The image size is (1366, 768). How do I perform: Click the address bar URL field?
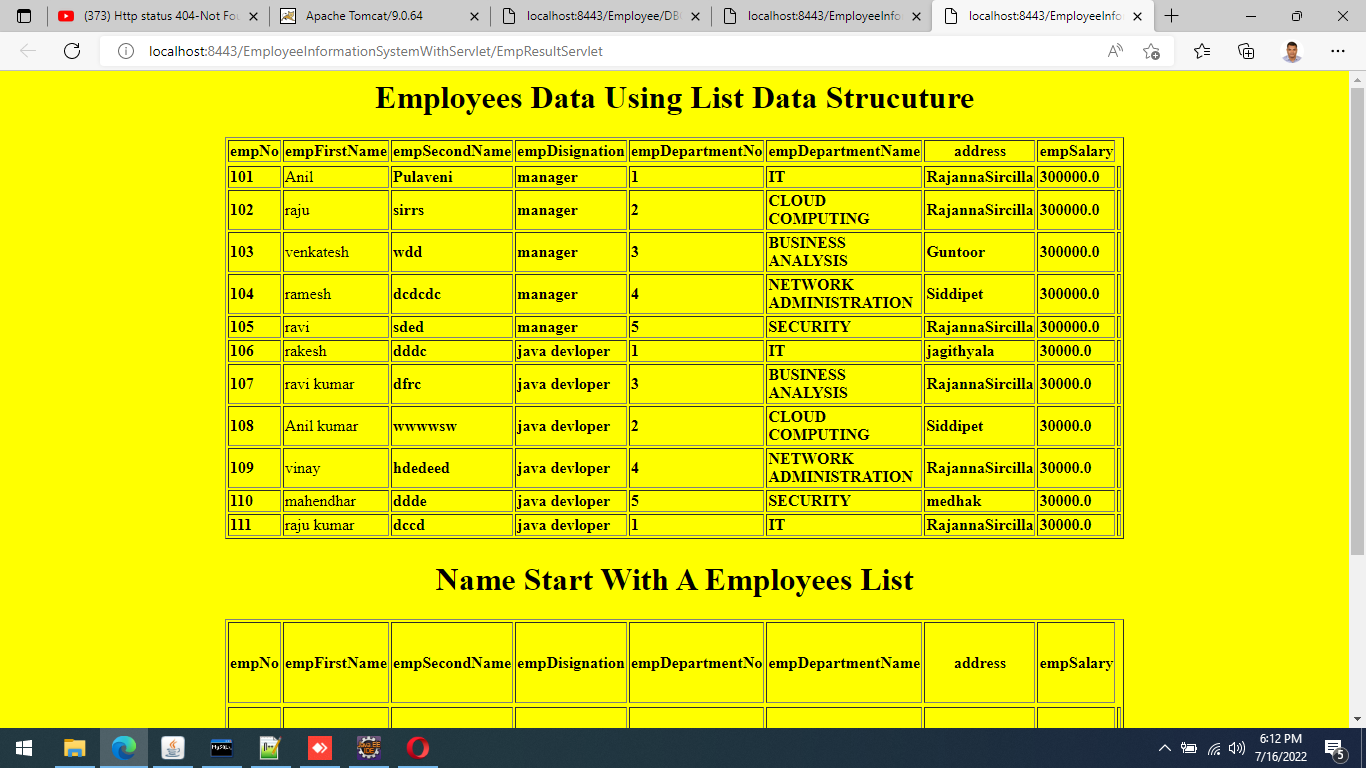(600, 51)
